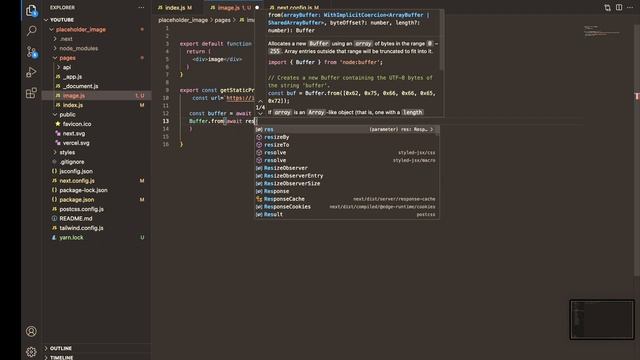The image size is (640, 360).
Task: Choose the ResizeObserverEntry suggestion
Action: 347,176
